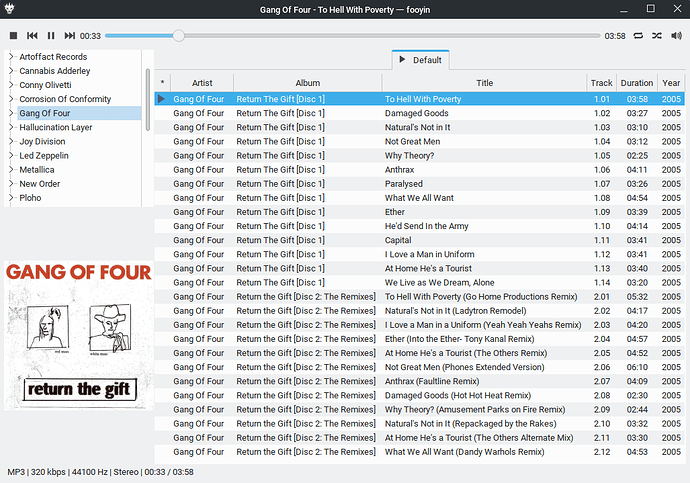Skip to the previous track
Screen dimensions: 690x483
pos(32,35)
